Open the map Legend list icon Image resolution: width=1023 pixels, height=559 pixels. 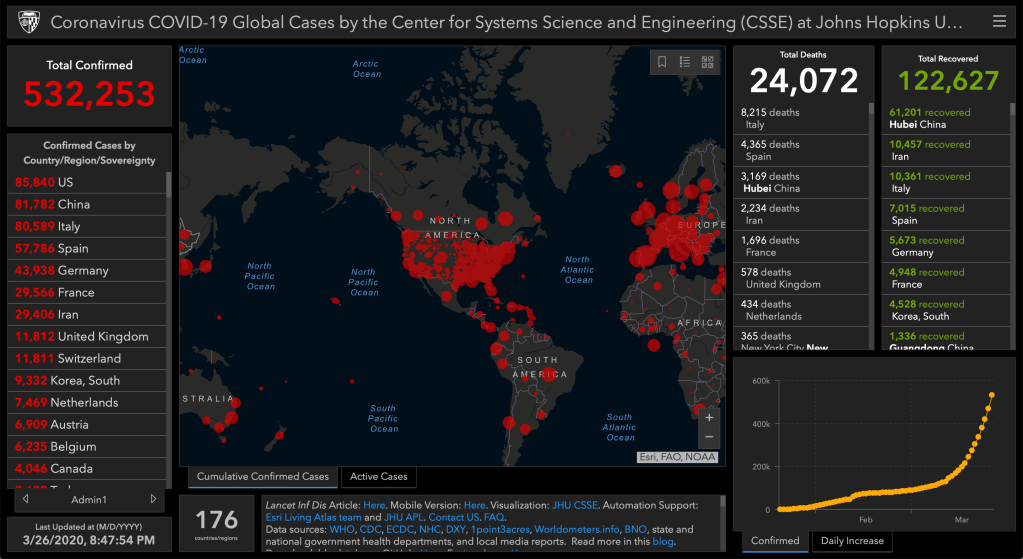[685, 62]
